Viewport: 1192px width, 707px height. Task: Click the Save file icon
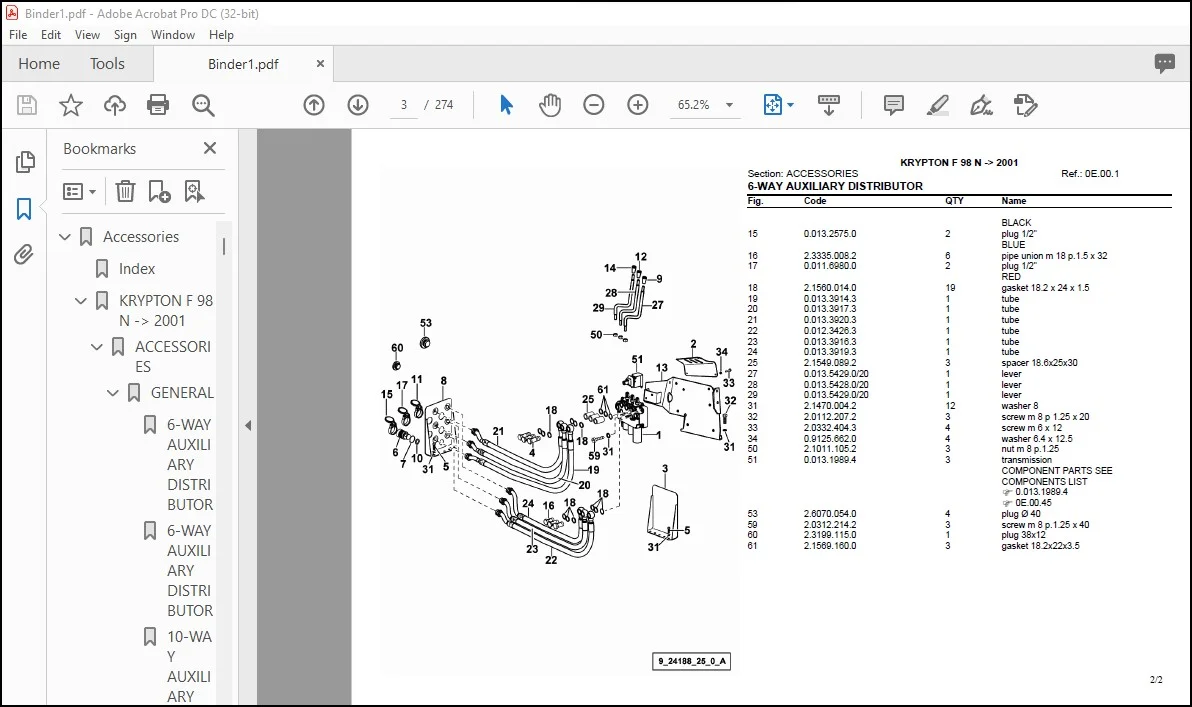tap(27, 105)
